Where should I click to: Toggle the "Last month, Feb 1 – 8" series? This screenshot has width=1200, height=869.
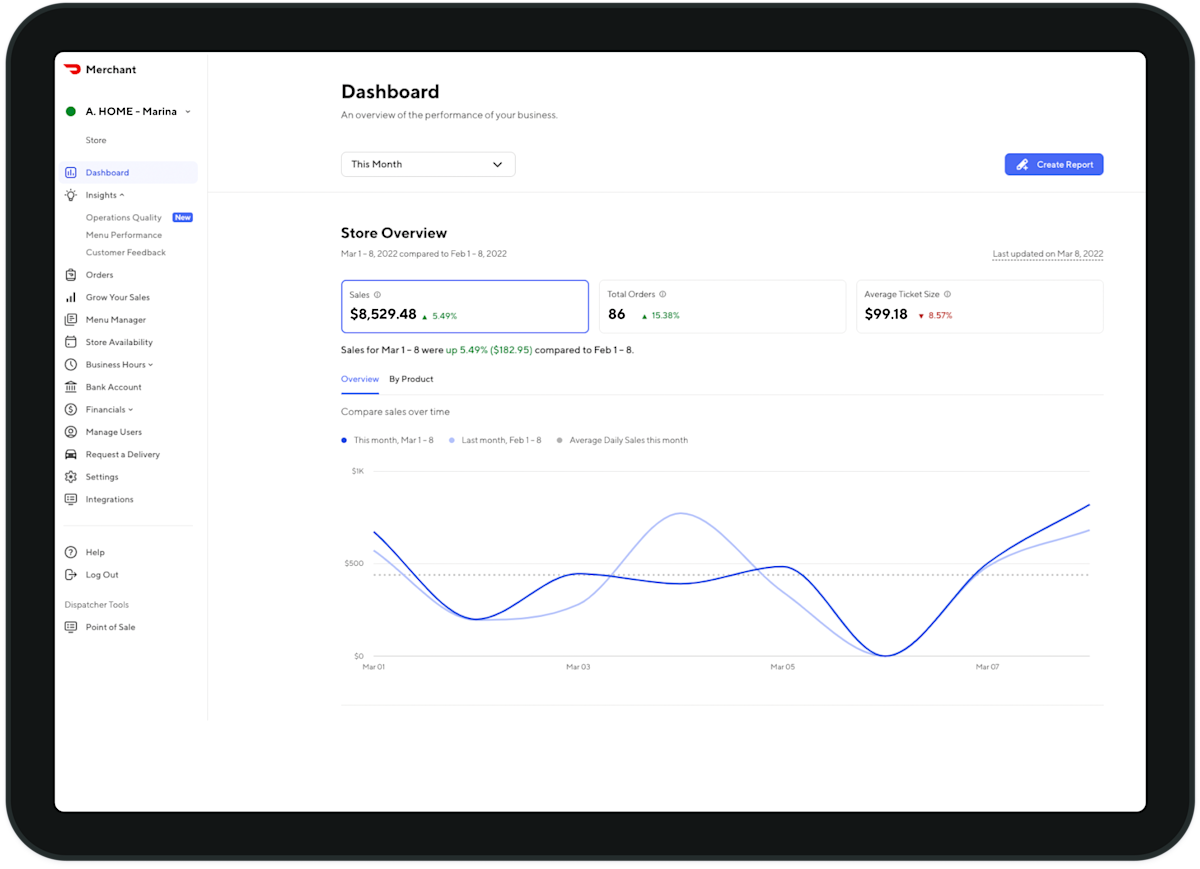497,440
